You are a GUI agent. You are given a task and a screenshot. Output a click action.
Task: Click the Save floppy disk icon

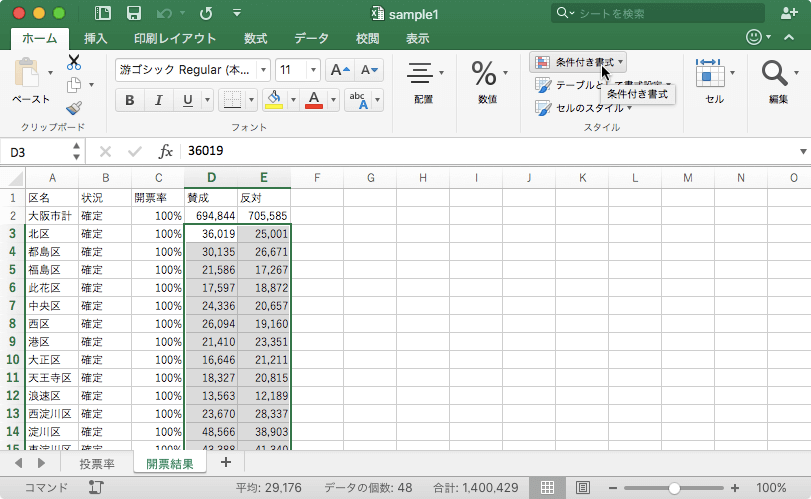click(134, 13)
